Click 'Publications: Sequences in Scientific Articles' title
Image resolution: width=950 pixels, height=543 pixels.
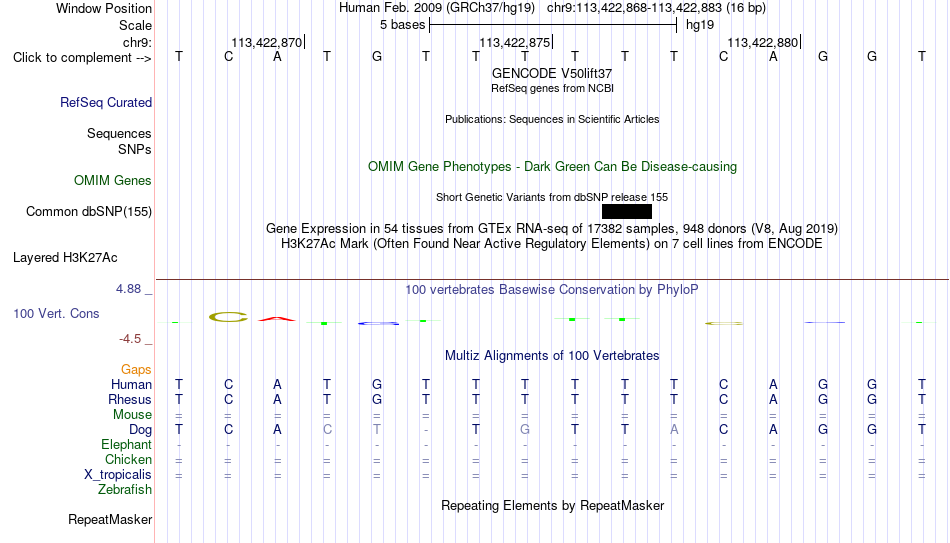(552, 119)
